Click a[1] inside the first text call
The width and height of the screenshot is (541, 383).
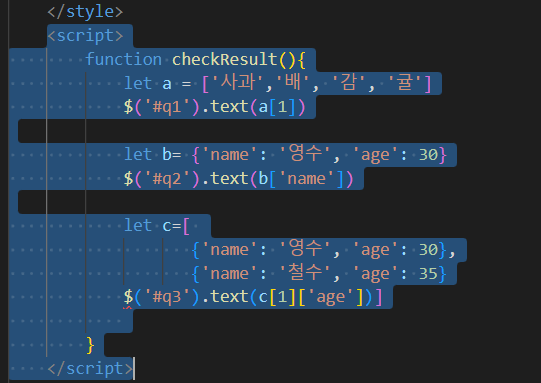click(x=277, y=107)
